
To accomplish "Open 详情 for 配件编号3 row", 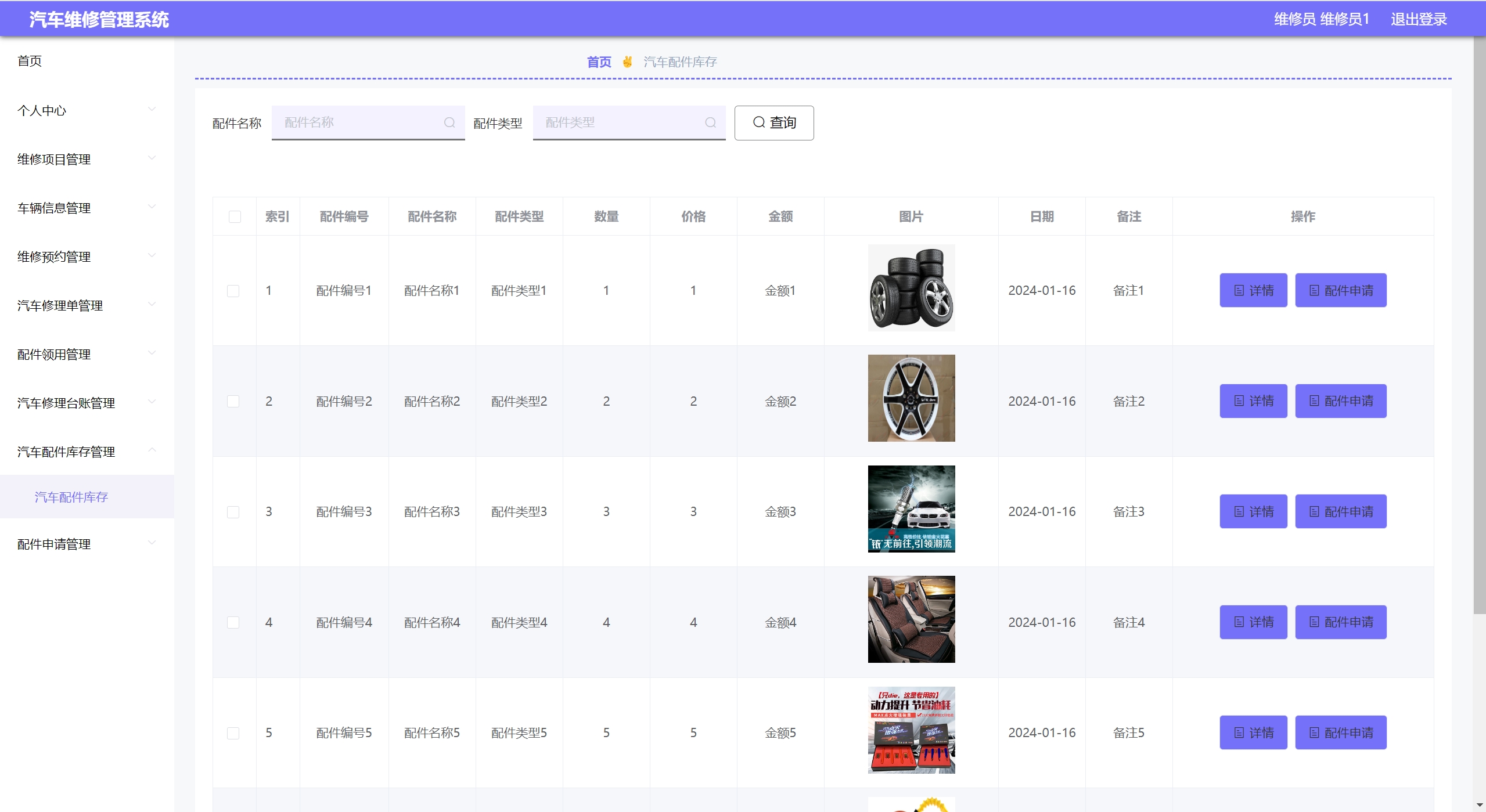I will (1253, 511).
